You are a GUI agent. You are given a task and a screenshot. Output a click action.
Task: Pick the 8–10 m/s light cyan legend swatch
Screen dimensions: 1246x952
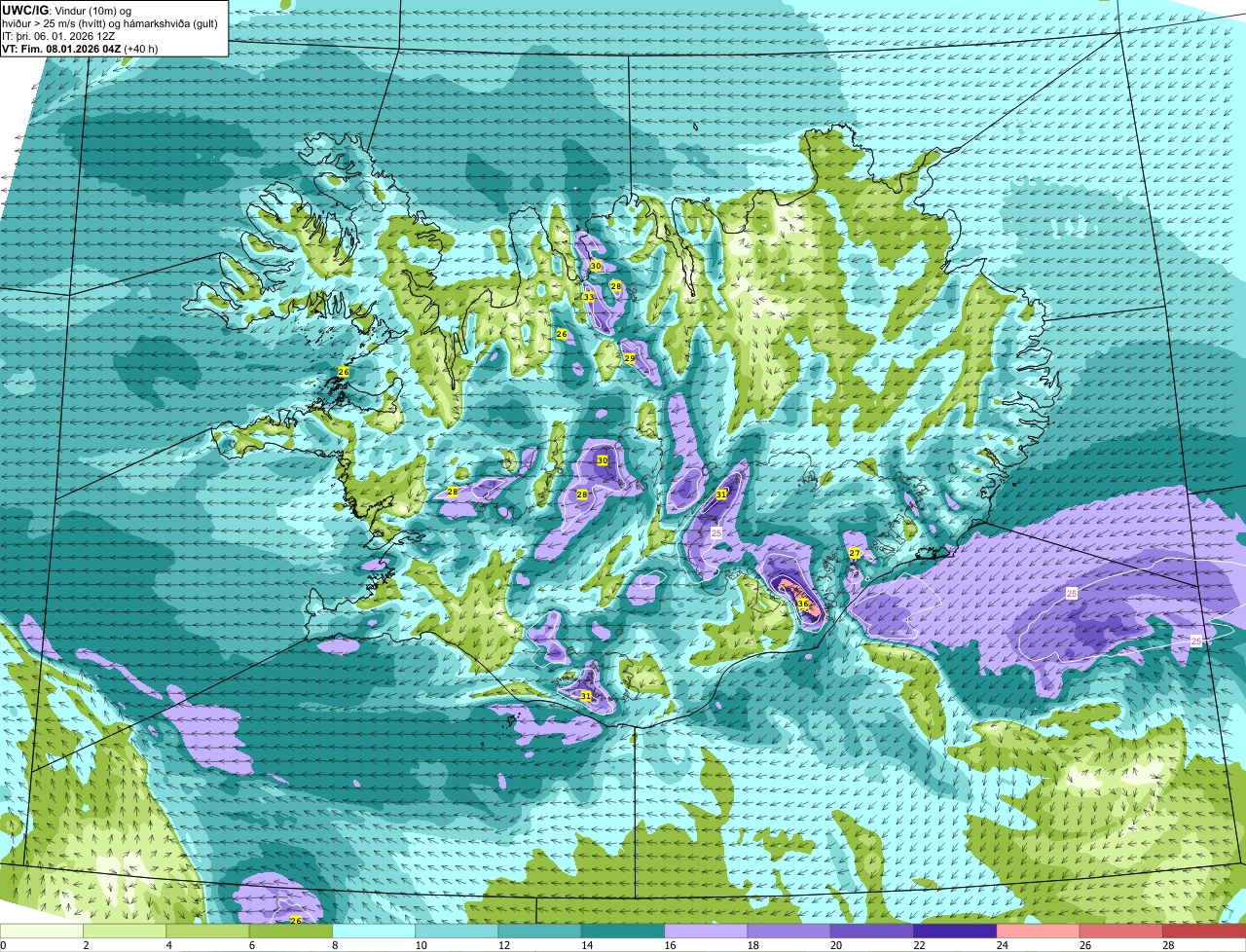pyautogui.click(x=376, y=932)
